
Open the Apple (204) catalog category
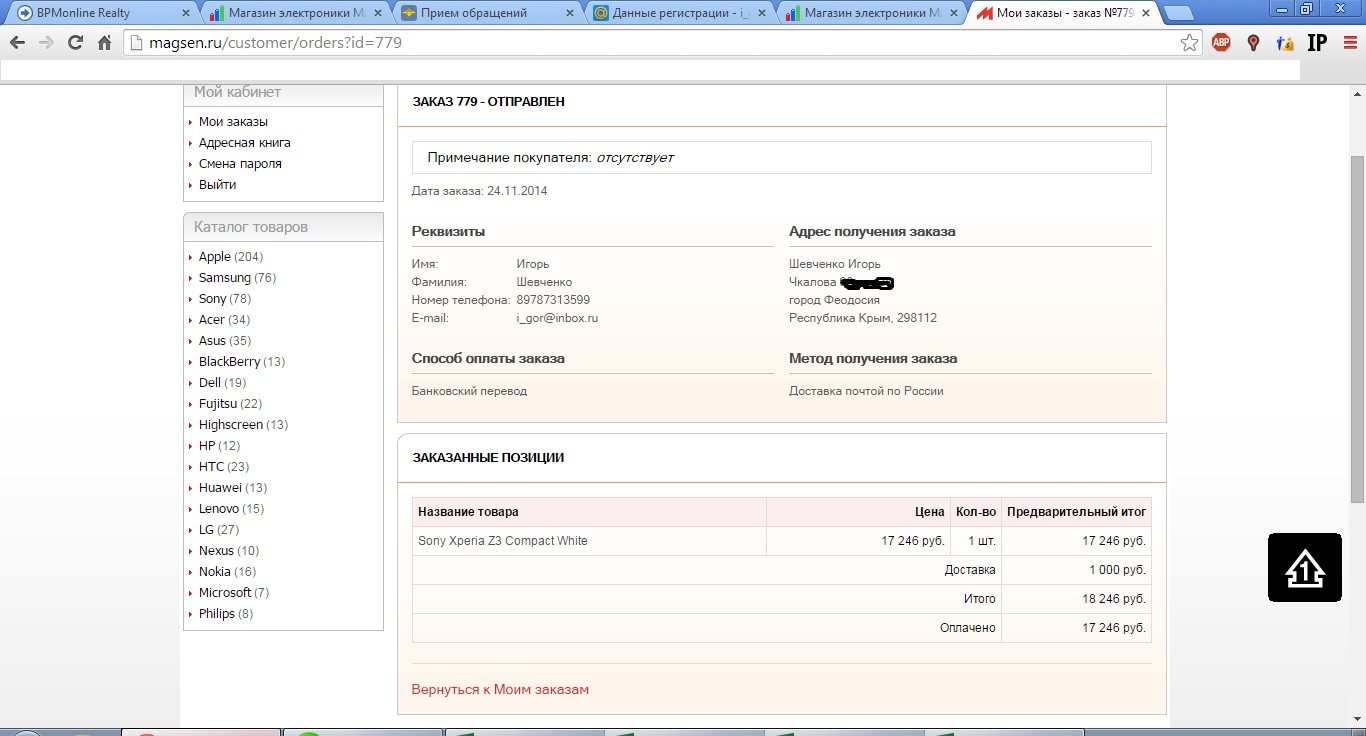[x=231, y=257]
